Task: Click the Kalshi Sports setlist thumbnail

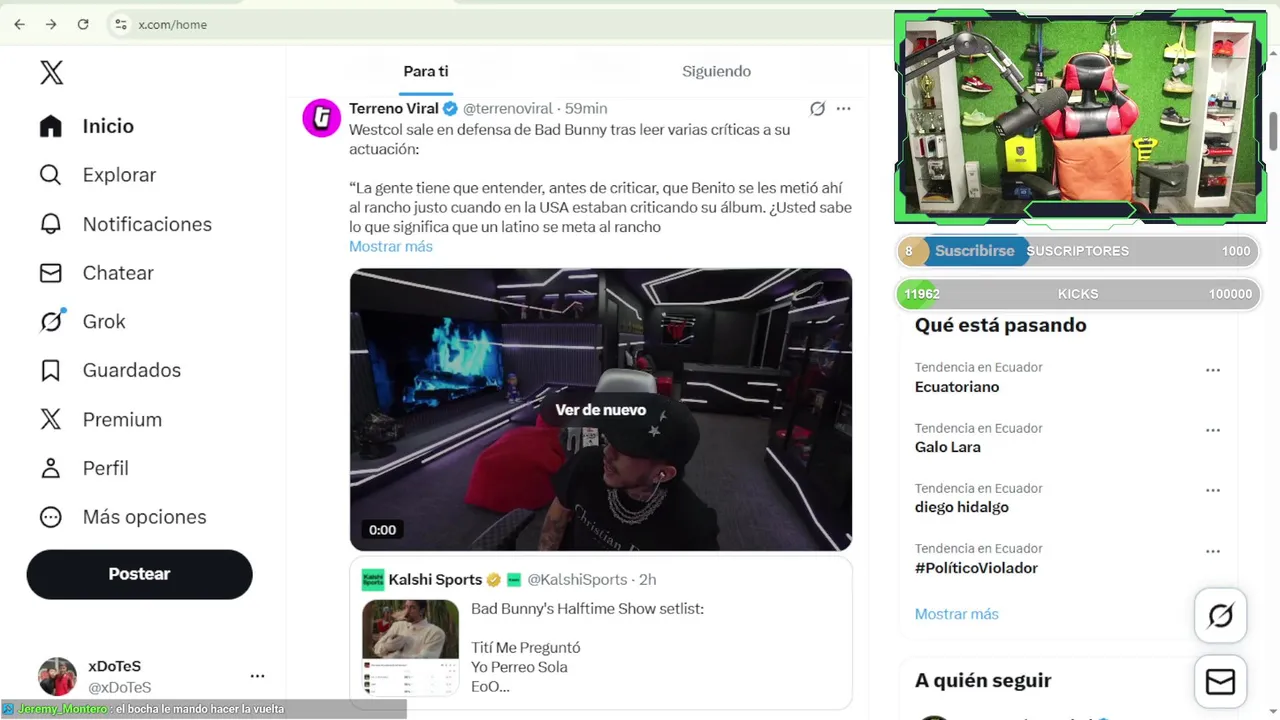Action: coord(410,647)
